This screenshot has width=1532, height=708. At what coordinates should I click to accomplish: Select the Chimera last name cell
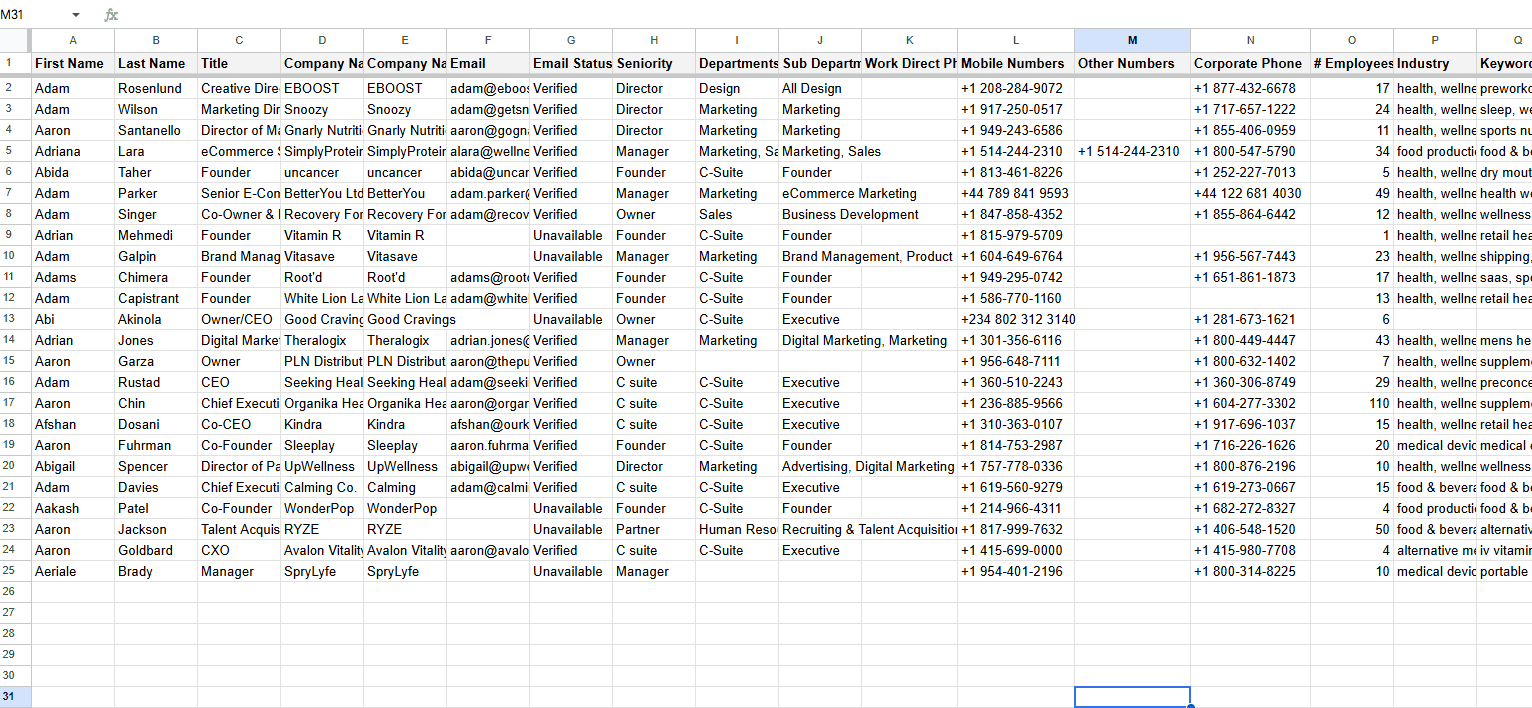[156, 277]
